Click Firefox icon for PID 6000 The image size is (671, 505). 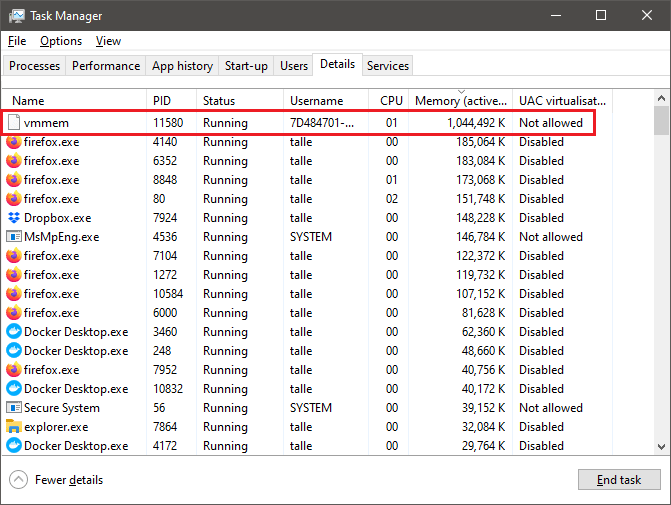[x=14, y=312]
